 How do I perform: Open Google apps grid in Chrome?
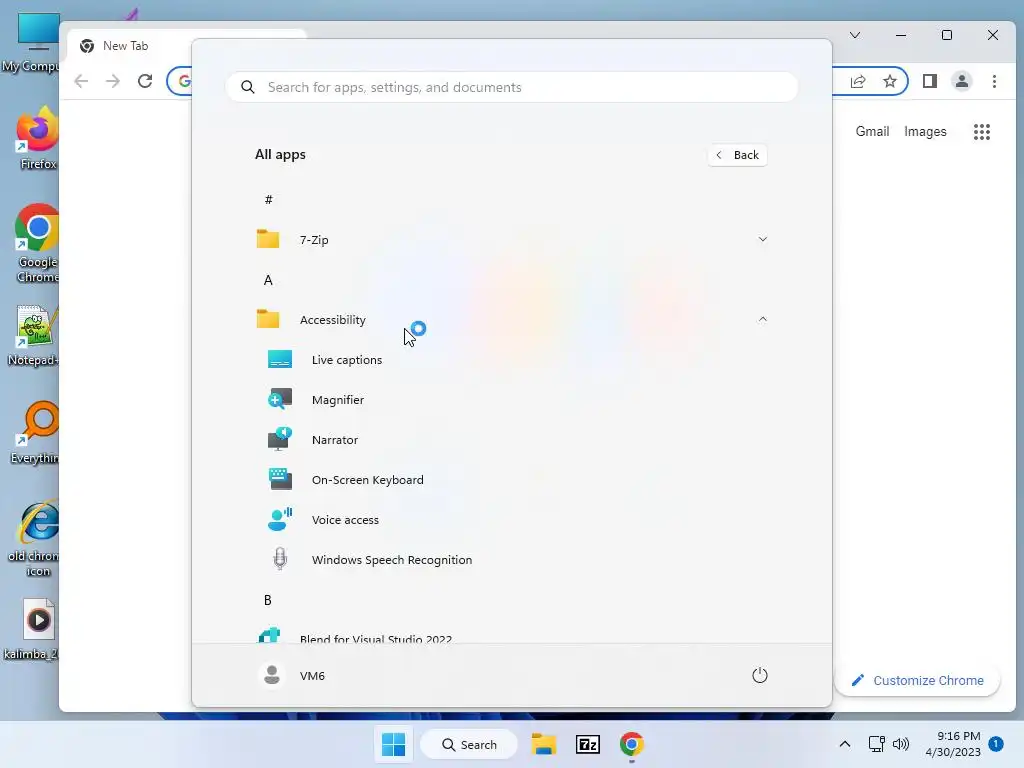(982, 132)
